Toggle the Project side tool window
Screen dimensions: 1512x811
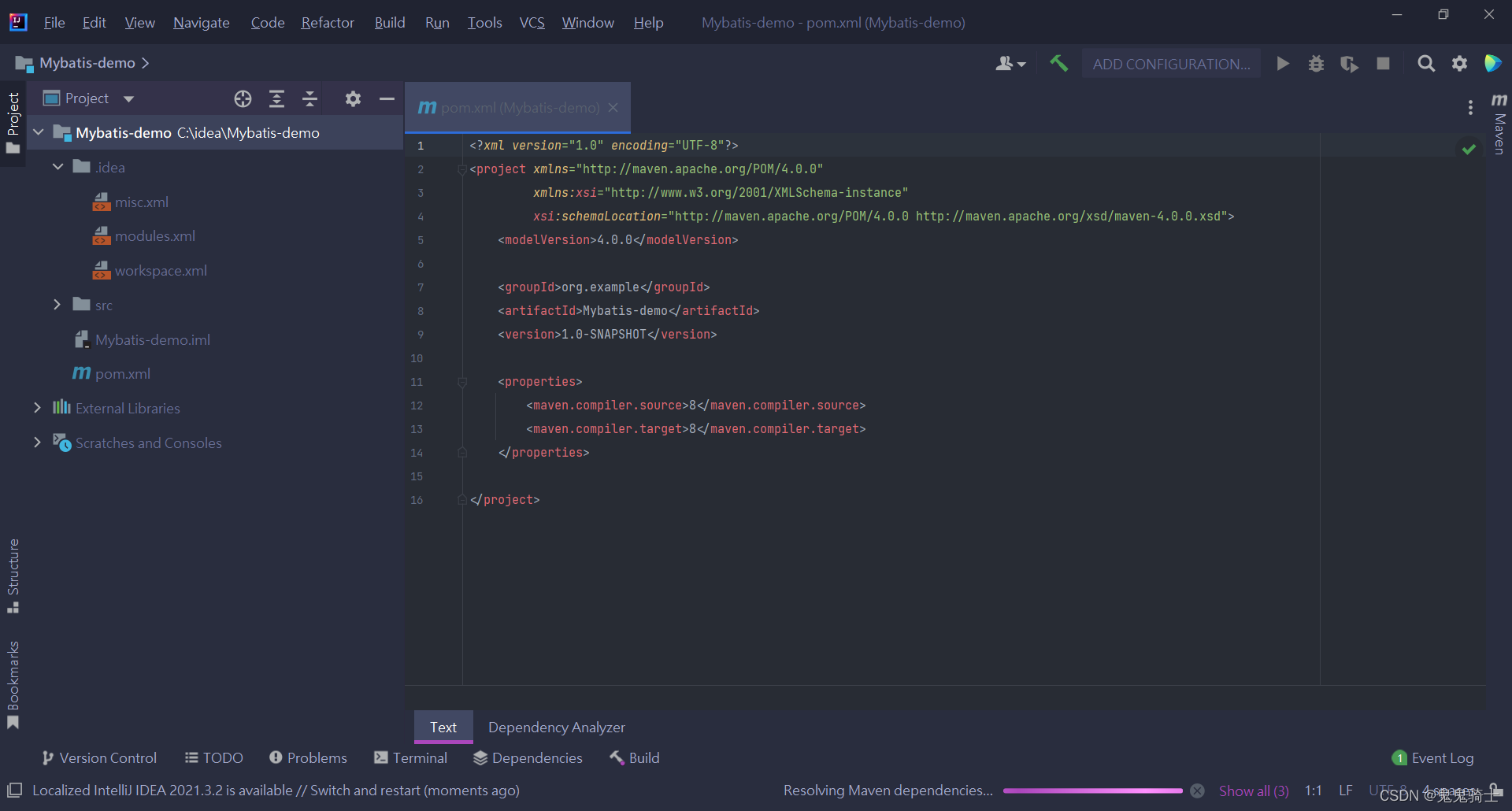13,124
